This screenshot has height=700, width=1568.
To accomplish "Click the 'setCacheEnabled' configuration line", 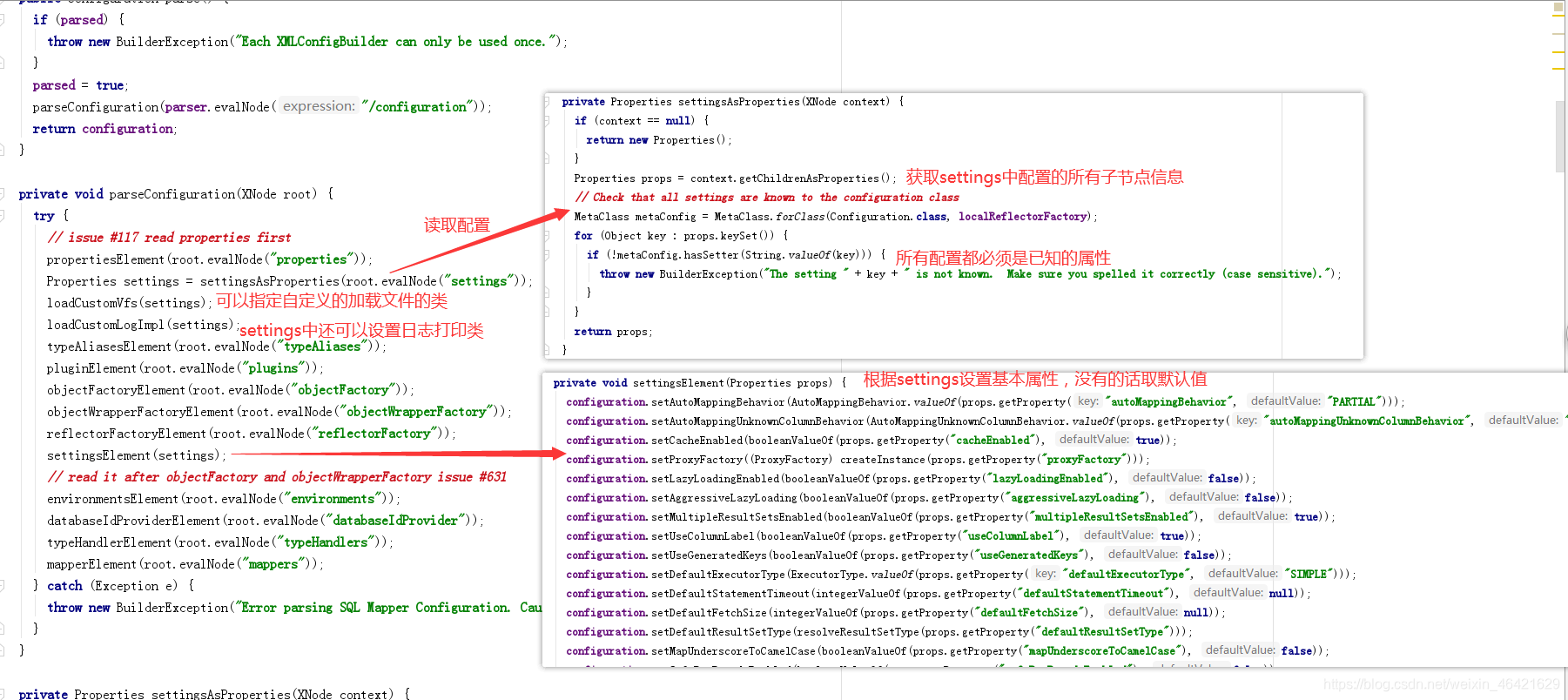I will point(871,441).
